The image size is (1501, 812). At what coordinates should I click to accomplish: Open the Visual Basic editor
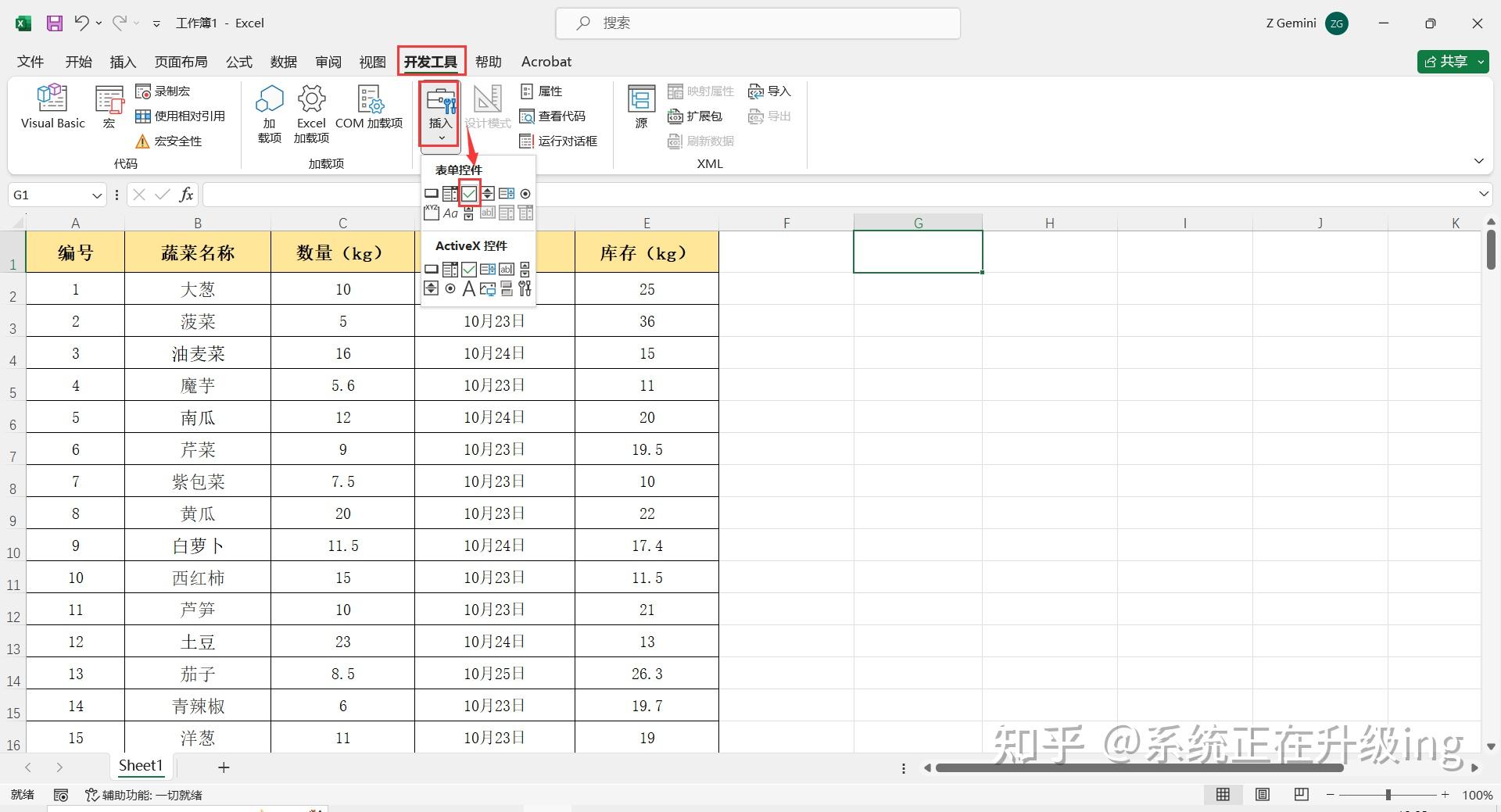pos(52,107)
